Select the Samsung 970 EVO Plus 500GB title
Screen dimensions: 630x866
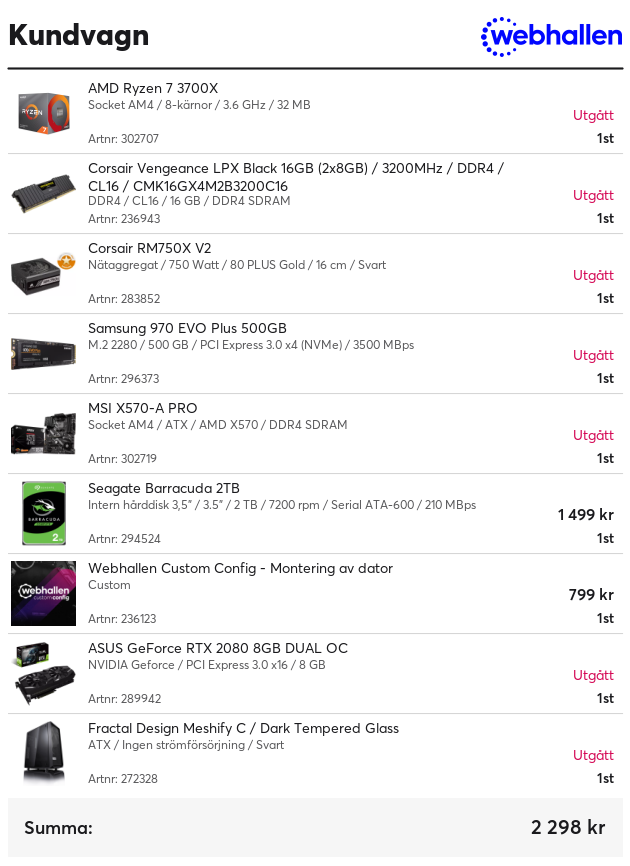[x=187, y=328]
